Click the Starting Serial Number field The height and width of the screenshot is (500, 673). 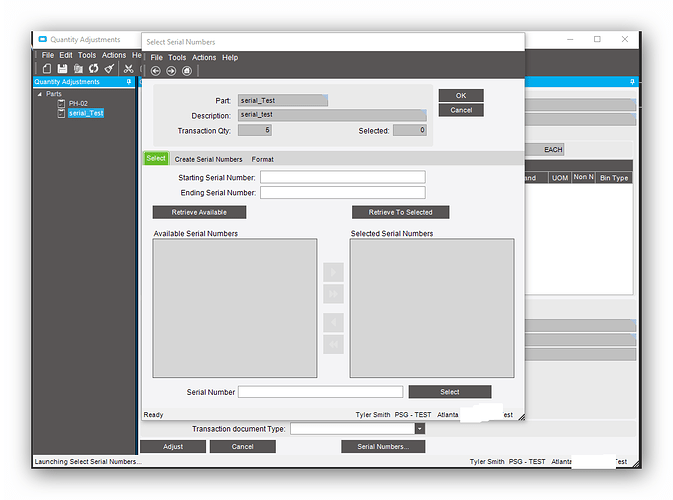point(343,177)
